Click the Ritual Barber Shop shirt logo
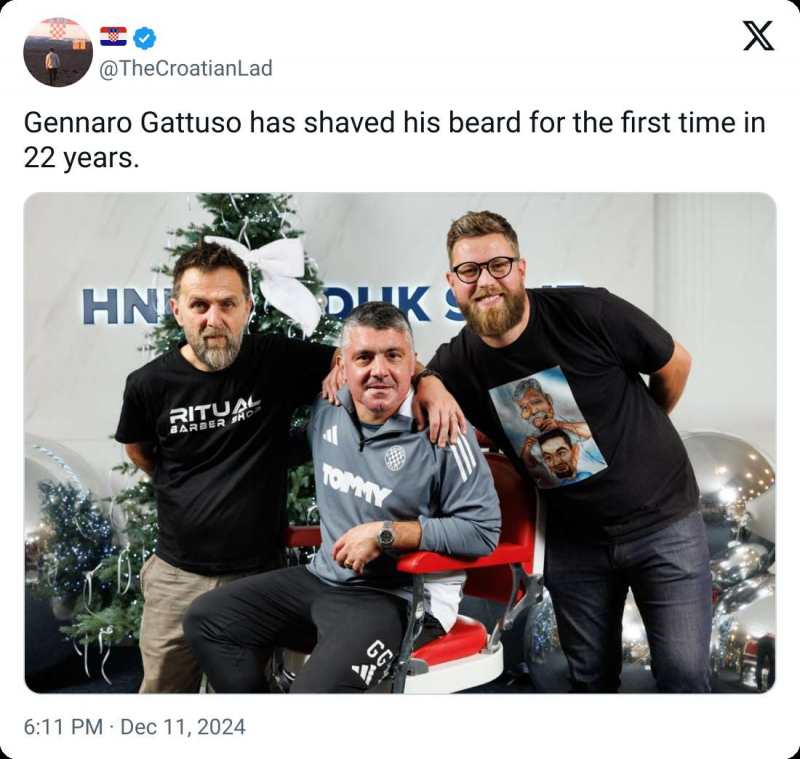The image size is (800, 759). 215,415
